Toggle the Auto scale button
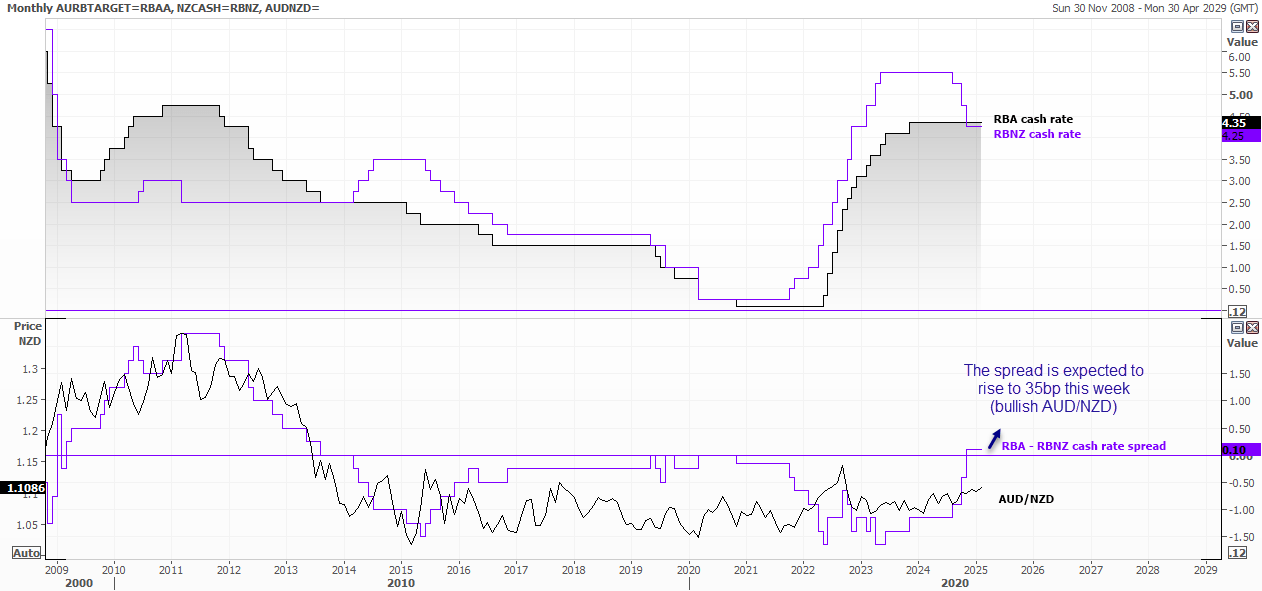 pyautogui.click(x=25, y=553)
